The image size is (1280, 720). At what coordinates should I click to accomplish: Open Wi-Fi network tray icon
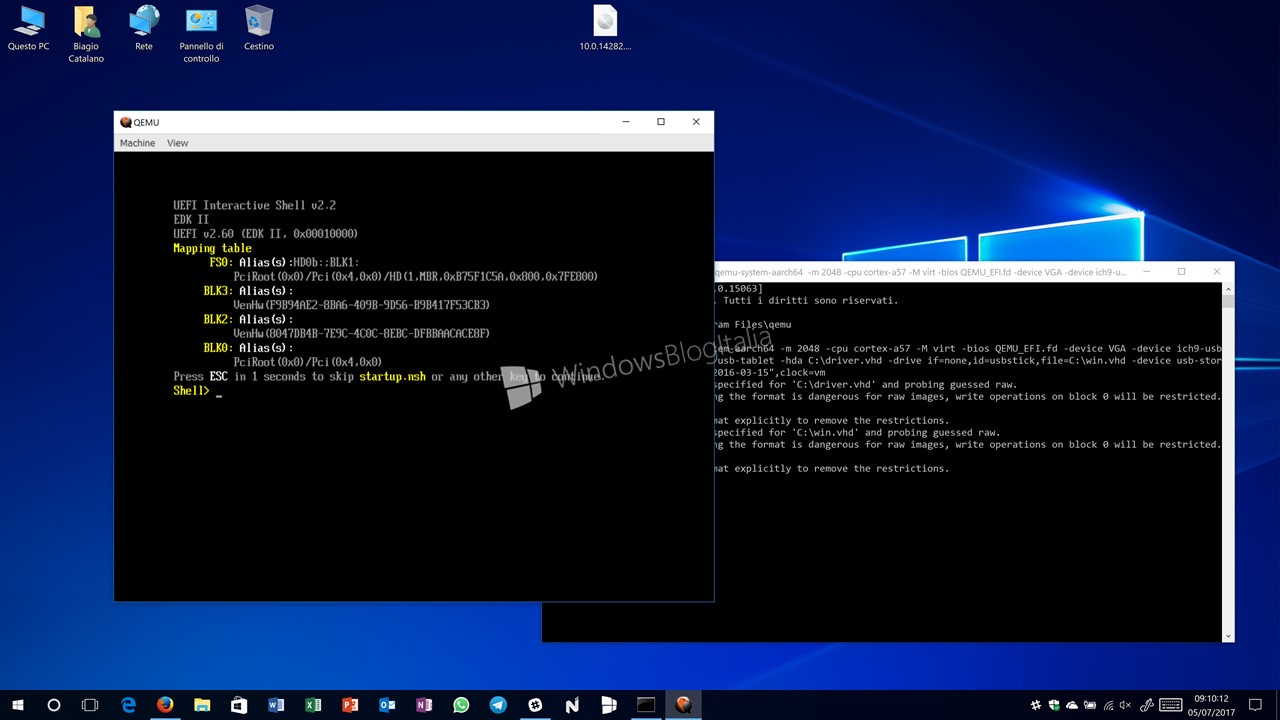1108,706
